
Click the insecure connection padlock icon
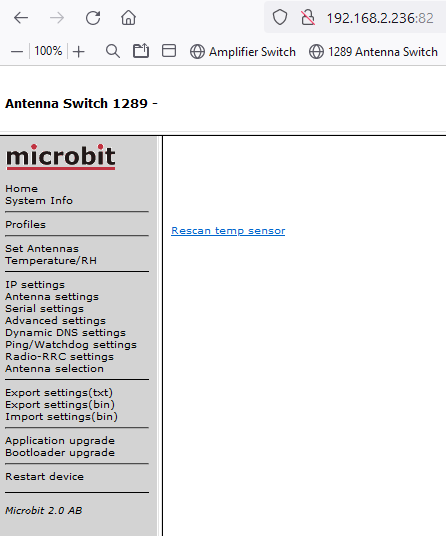click(x=308, y=17)
